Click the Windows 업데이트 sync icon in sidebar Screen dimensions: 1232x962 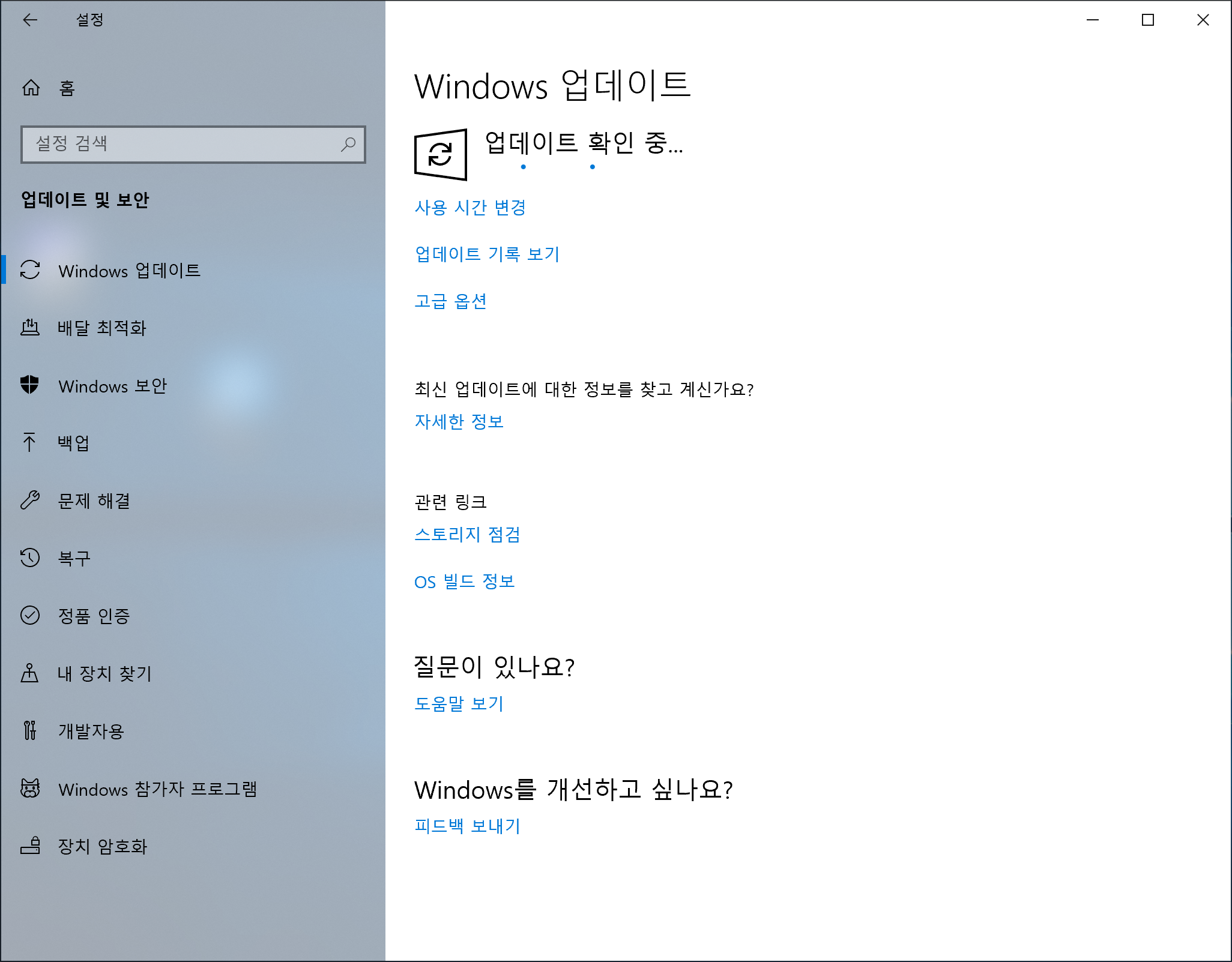pos(30,269)
